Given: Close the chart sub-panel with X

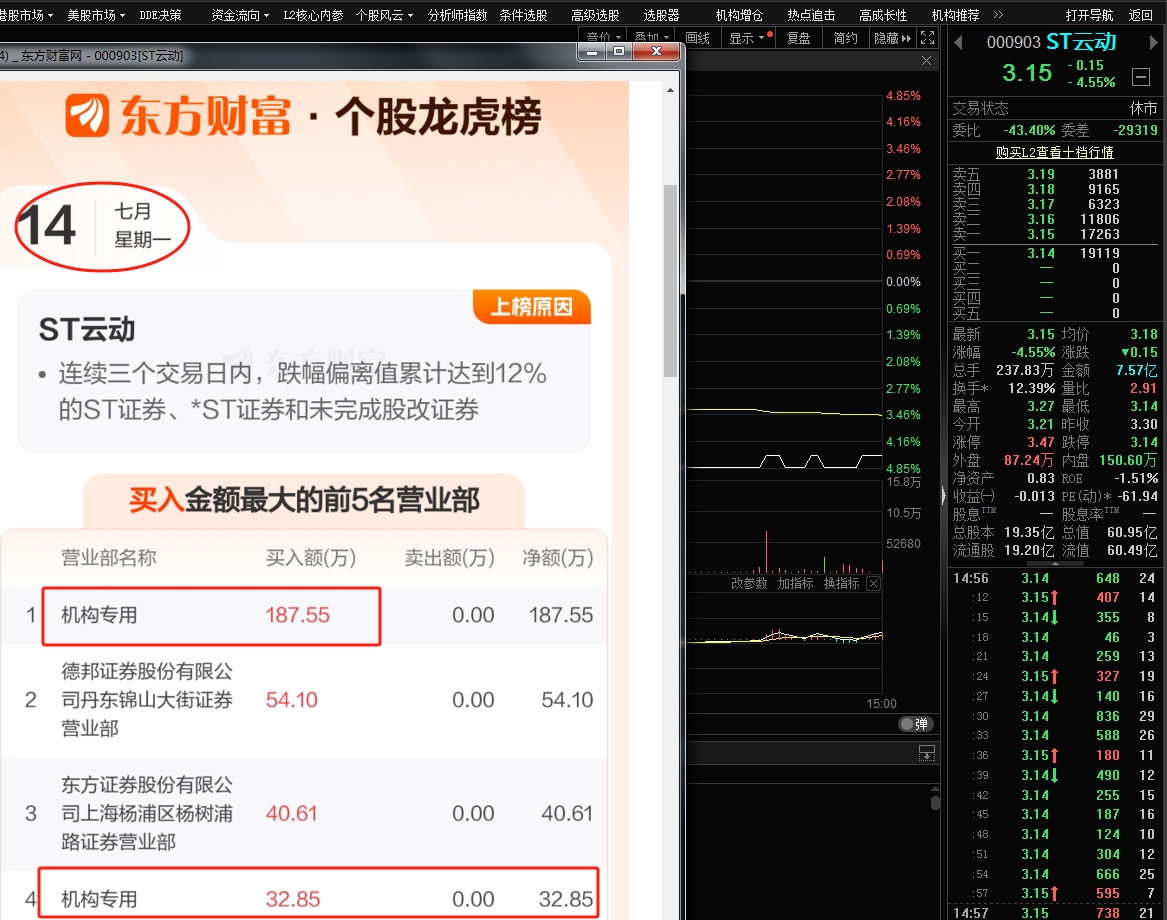Looking at the screenshot, I should 926,60.
